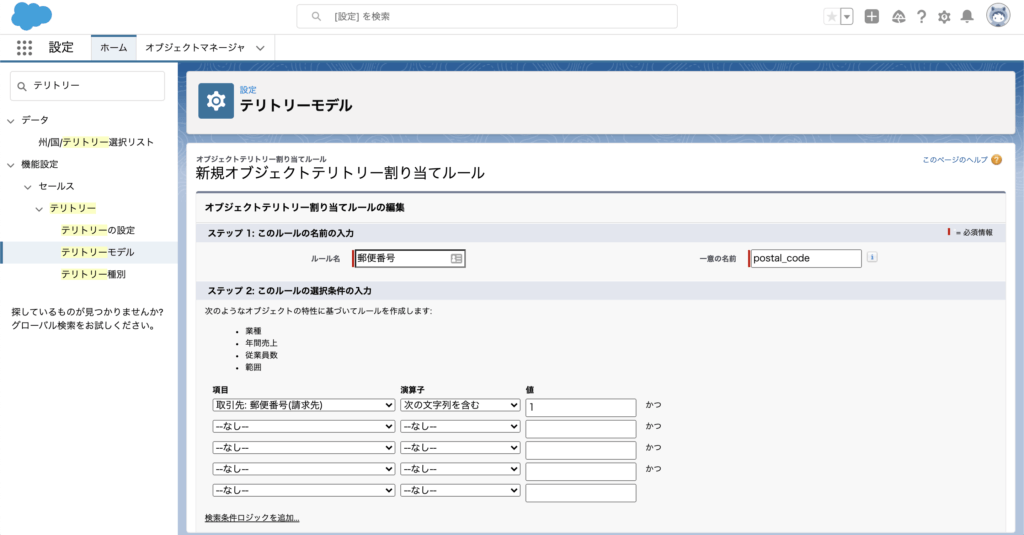The image size is (1024, 535).
Task: Open global actions plus icon
Action: click(872, 17)
